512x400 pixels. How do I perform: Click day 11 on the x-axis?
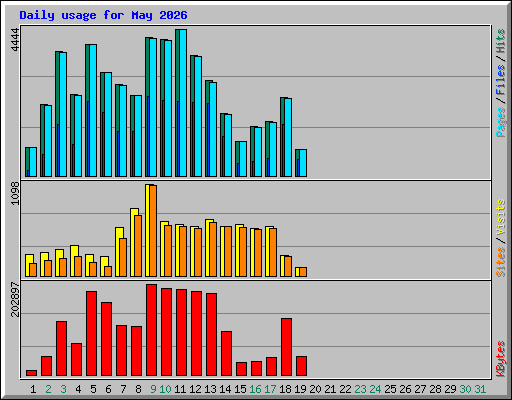point(180,389)
